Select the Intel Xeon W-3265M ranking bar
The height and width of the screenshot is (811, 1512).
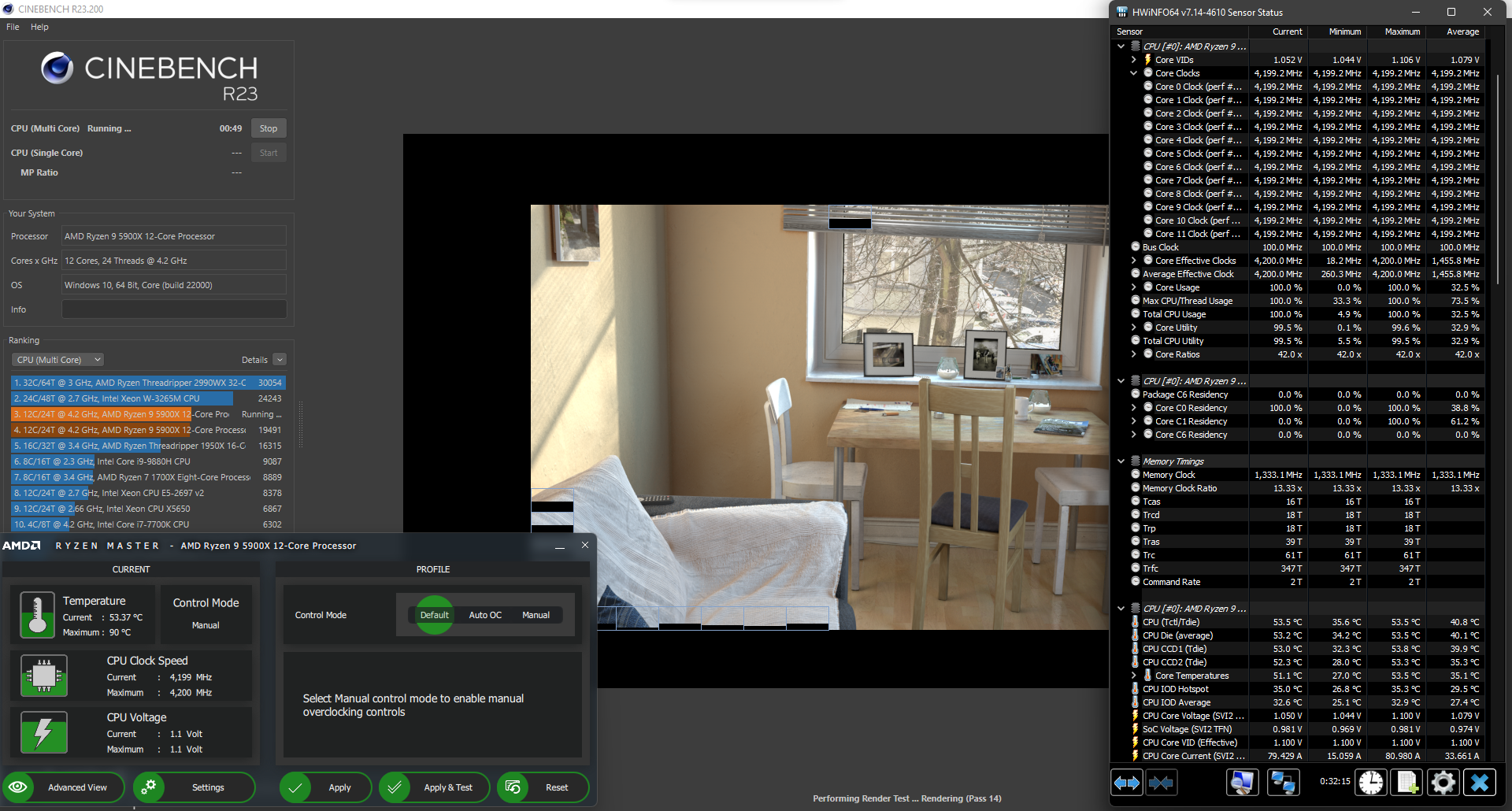pyautogui.click(x=148, y=398)
